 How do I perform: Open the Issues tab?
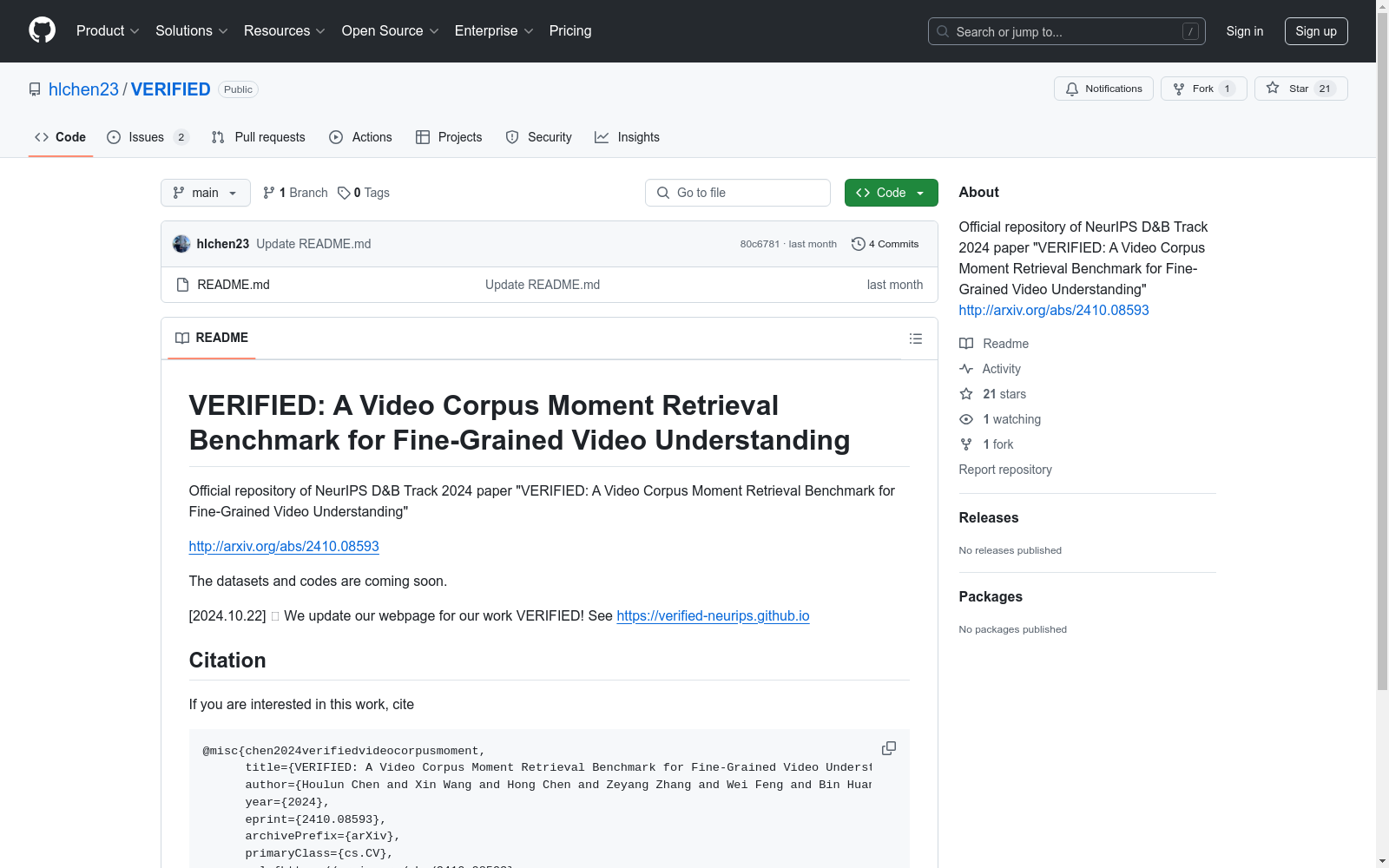[148, 137]
